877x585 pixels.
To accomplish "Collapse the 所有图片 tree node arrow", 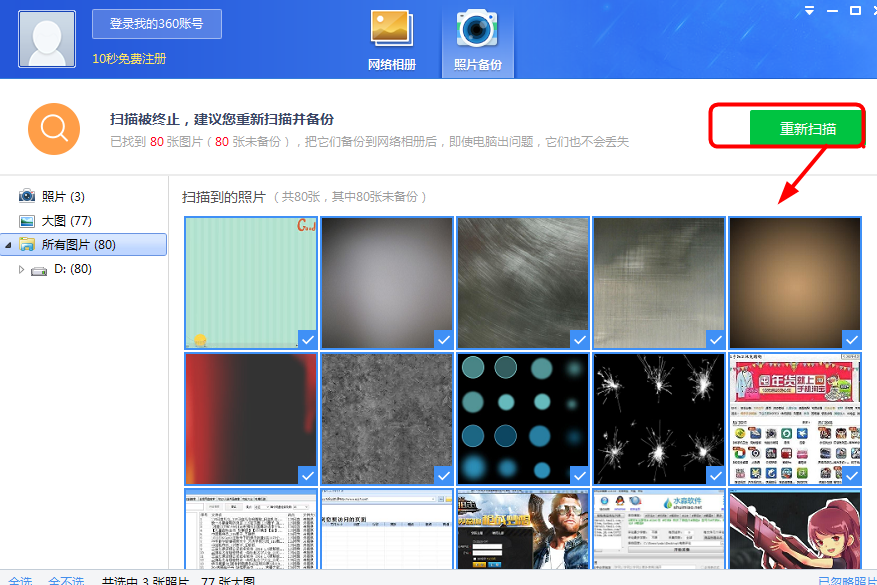I will coord(8,245).
